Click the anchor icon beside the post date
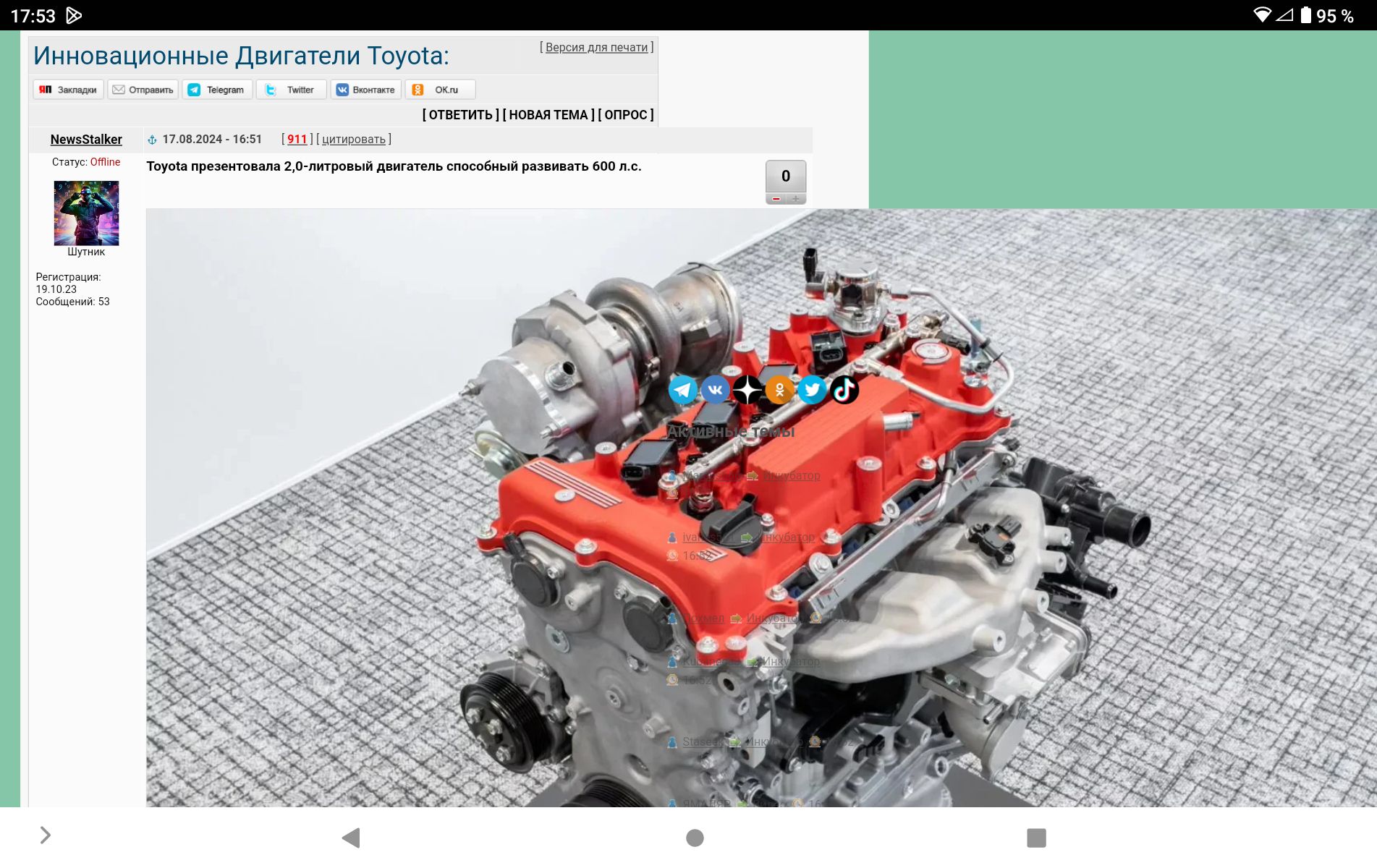This screenshot has width=1377, height=868. coord(152,140)
